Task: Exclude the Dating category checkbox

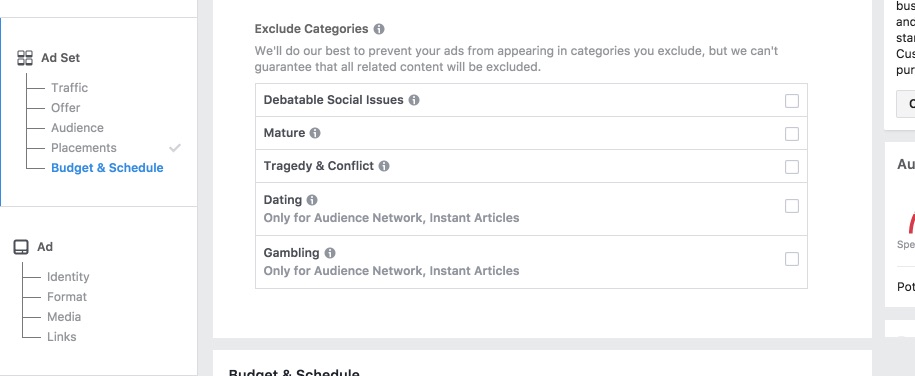Action: click(x=792, y=206)
